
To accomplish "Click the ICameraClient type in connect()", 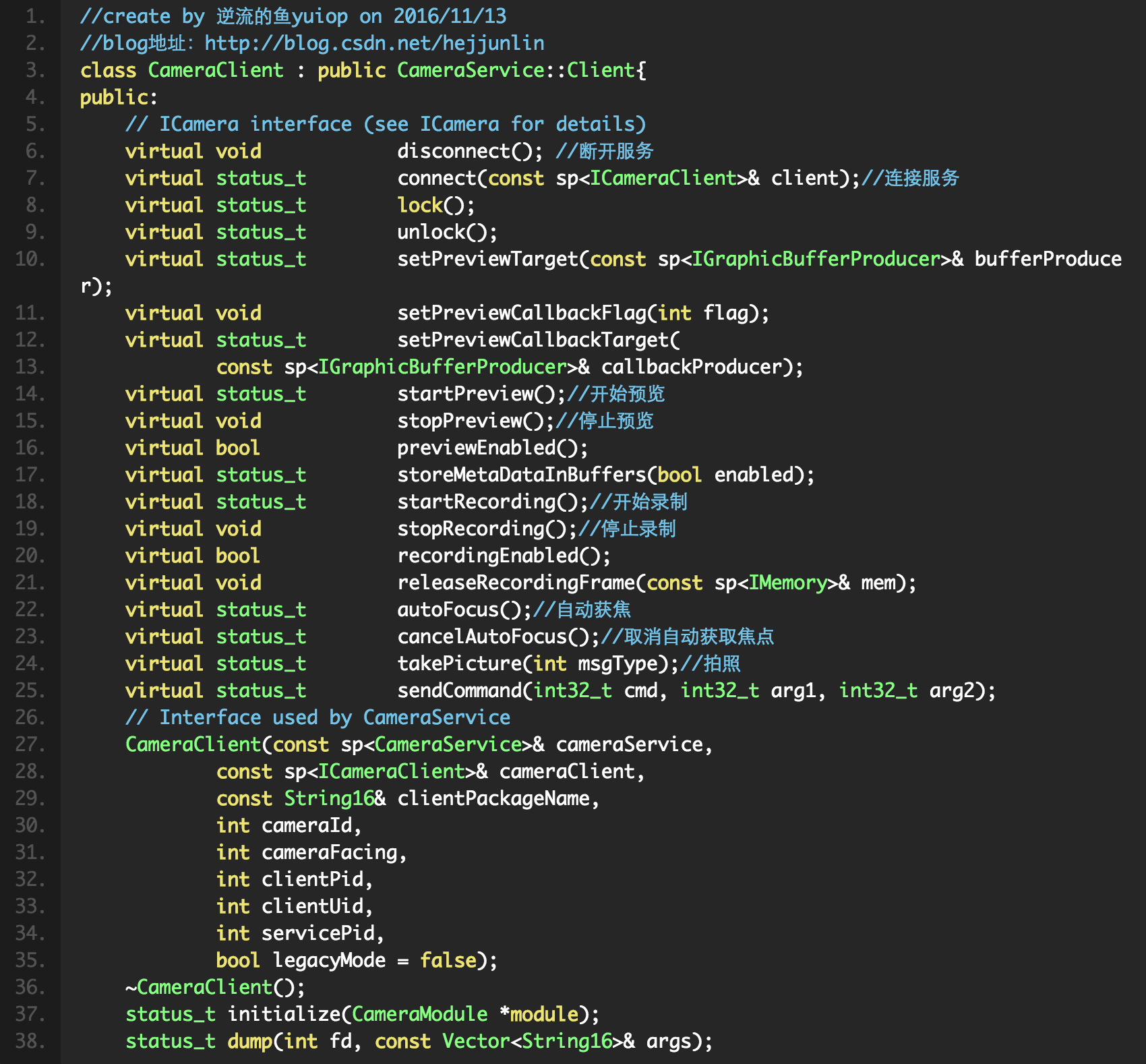I will coord(663,178).
